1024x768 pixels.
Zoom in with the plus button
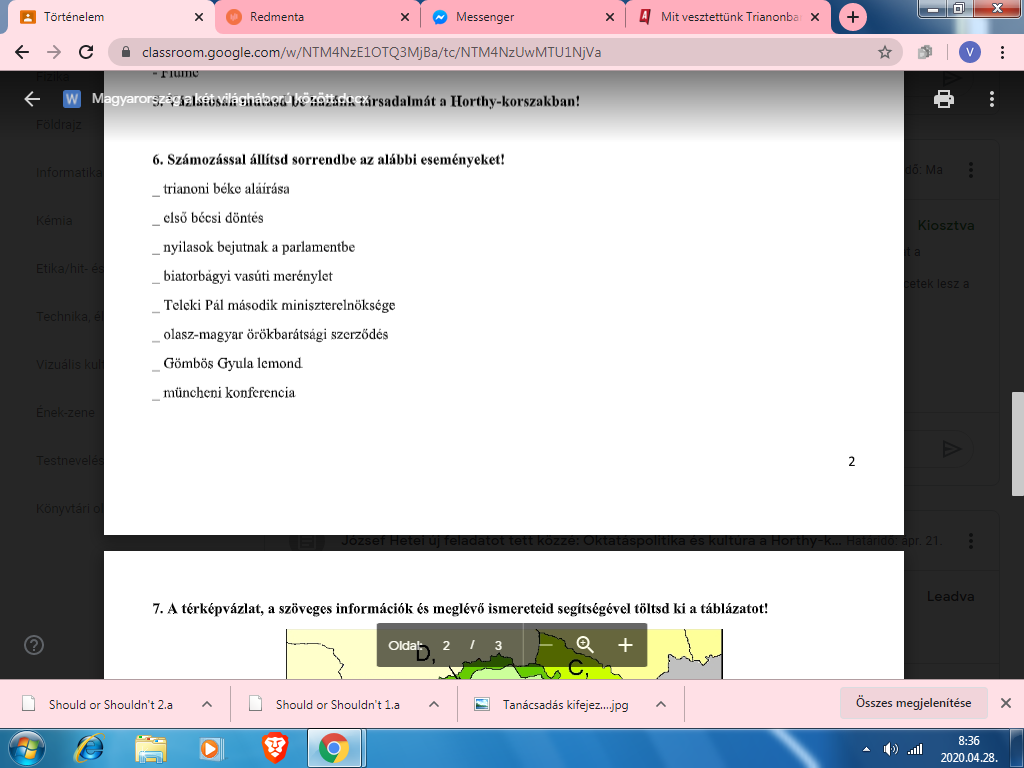(x=625, y=645)
